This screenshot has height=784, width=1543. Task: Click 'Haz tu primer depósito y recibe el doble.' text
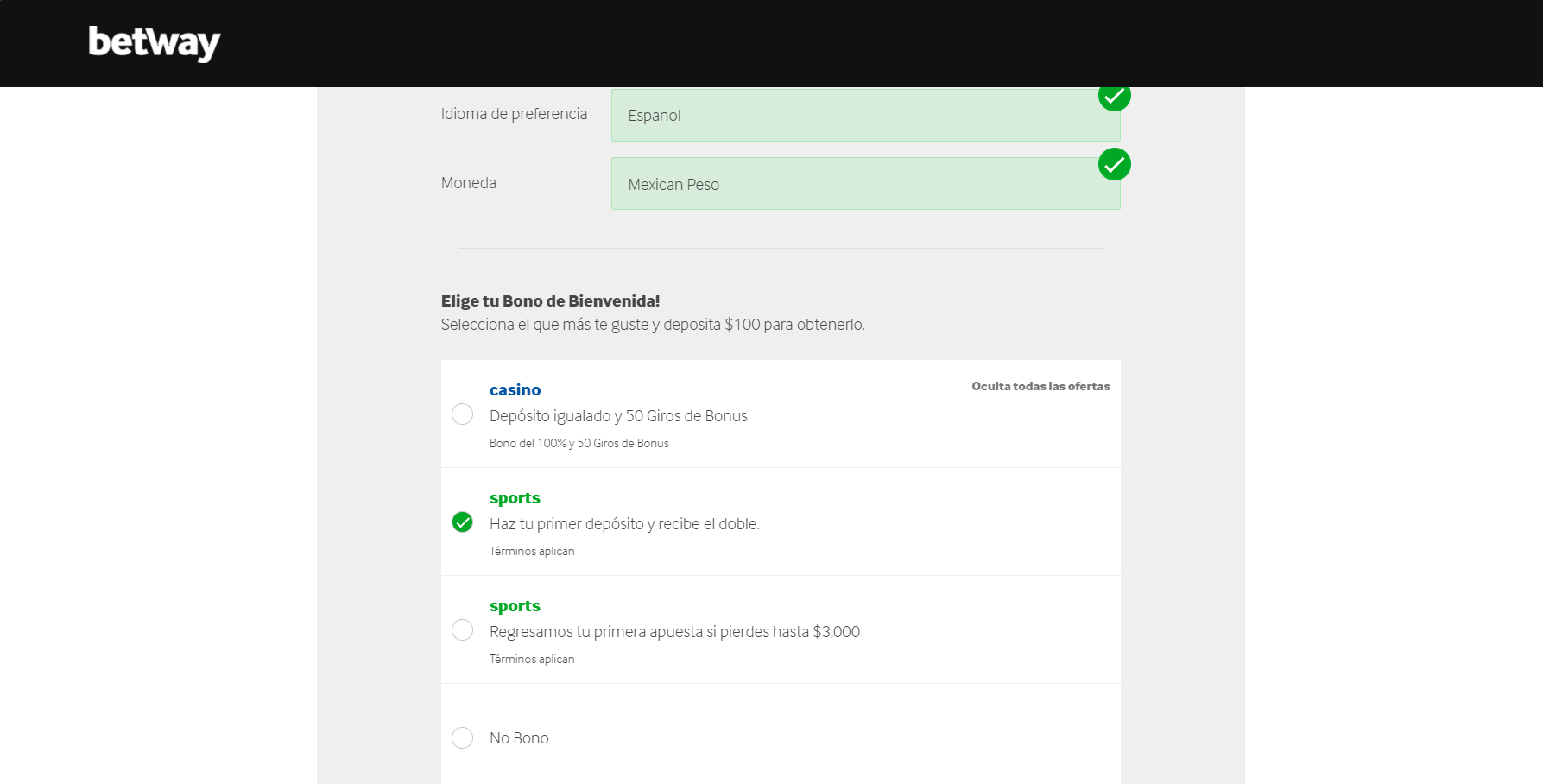tap(624, 524)
